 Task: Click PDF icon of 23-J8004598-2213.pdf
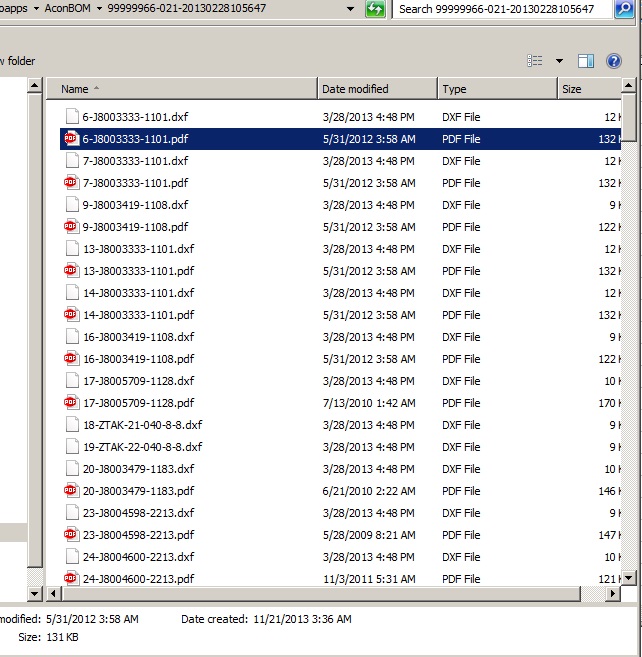click(x=71, y=535)
